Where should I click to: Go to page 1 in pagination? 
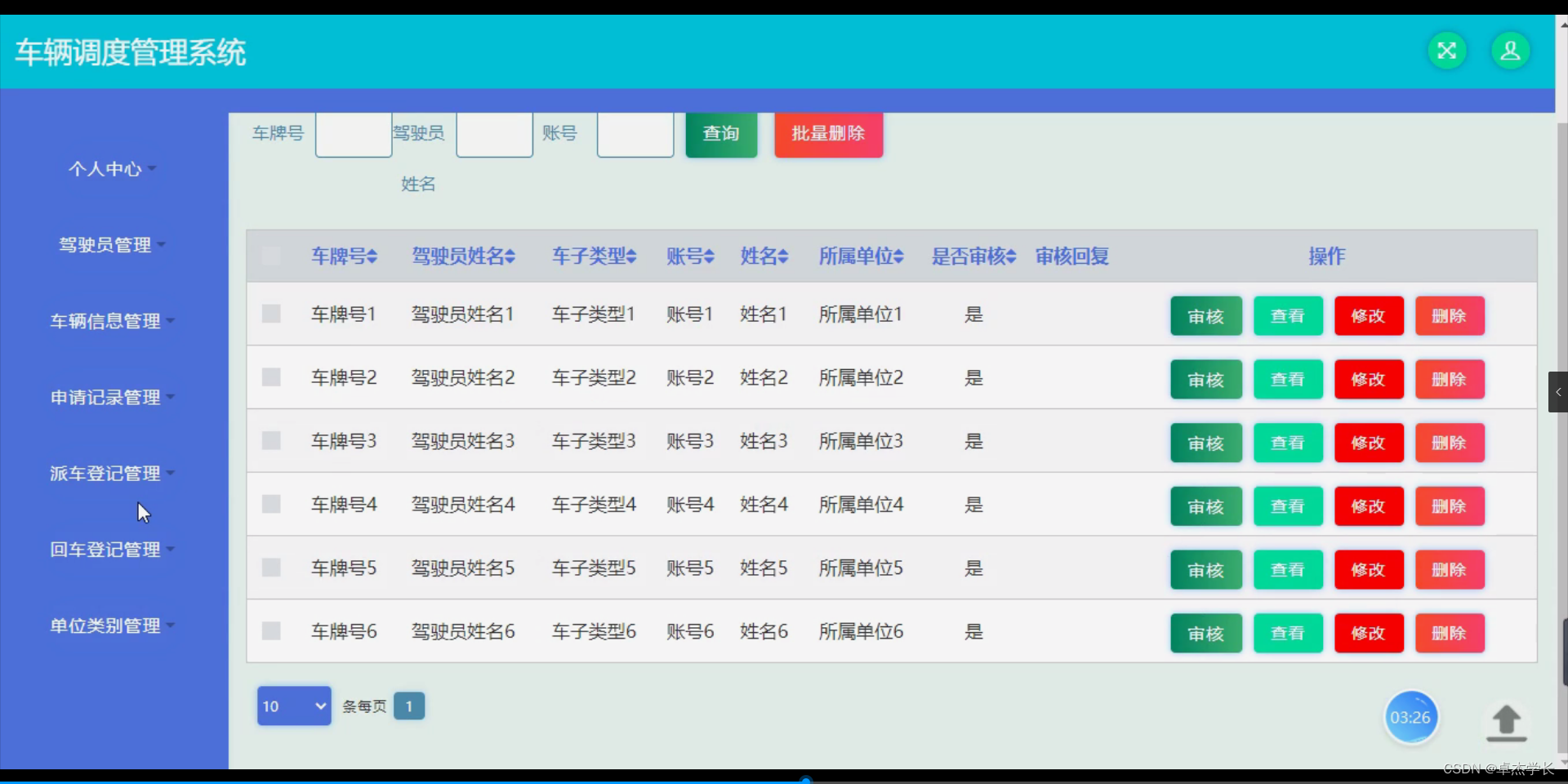(x=409, y=706)
